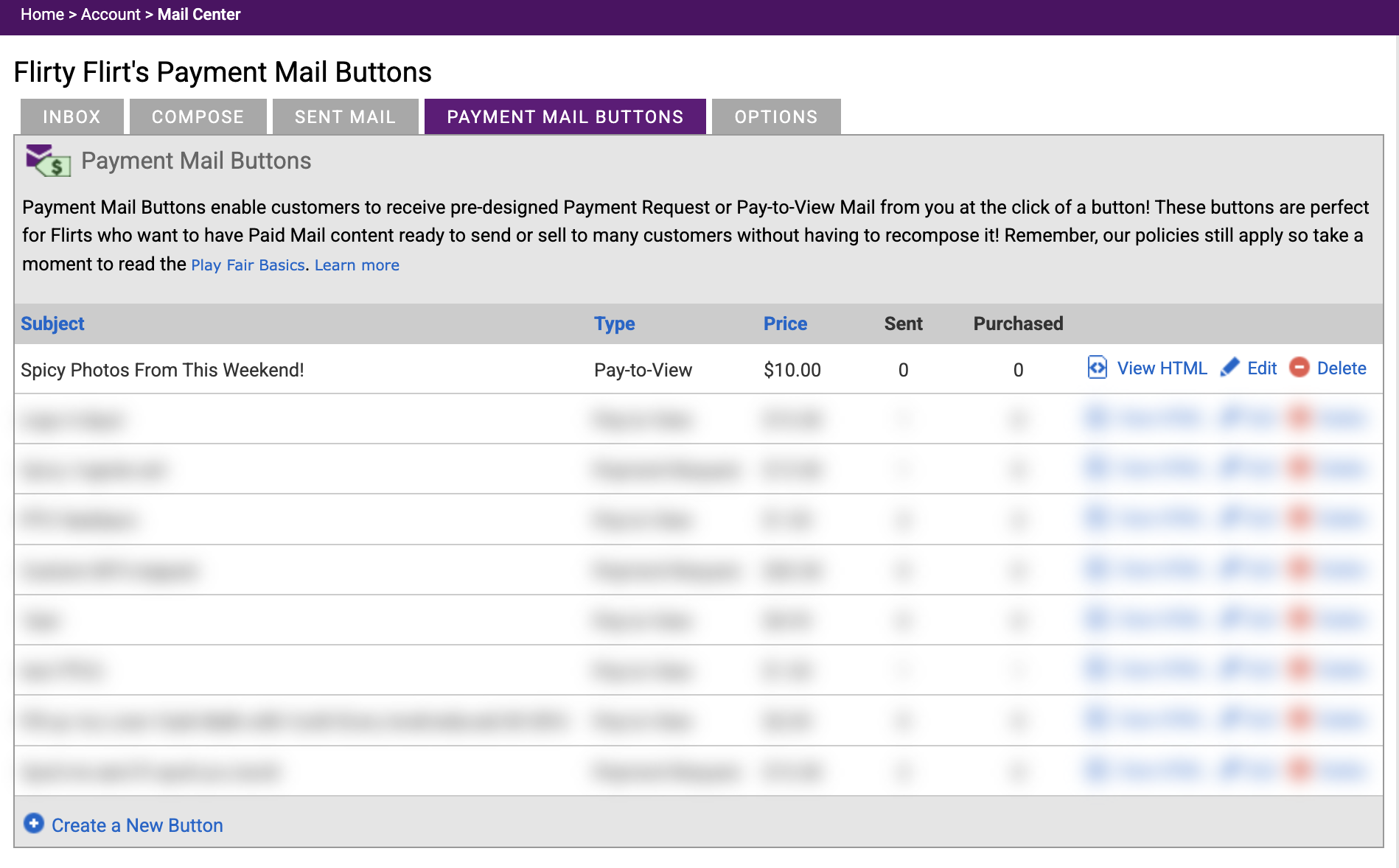Click the 'Flirty Flirt's Payment Mail Buttons' page title
Image resolution: width=1399 pixels, height=868 pixels.
pos(223,72)
